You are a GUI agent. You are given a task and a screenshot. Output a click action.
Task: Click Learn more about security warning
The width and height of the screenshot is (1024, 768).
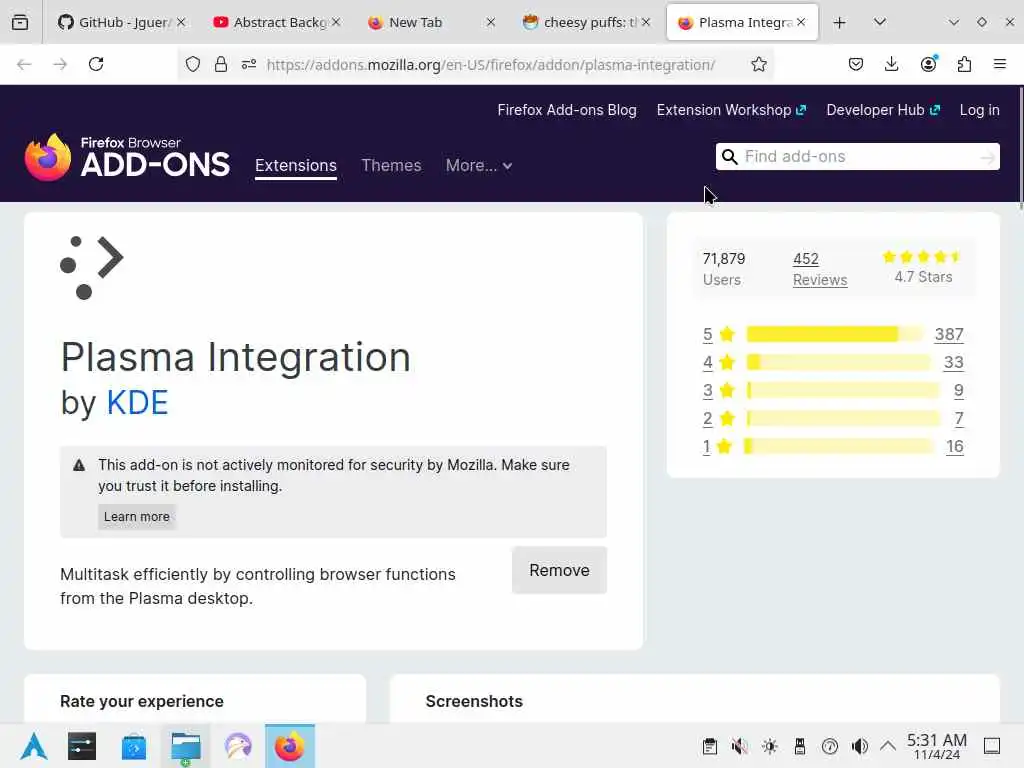136,517
